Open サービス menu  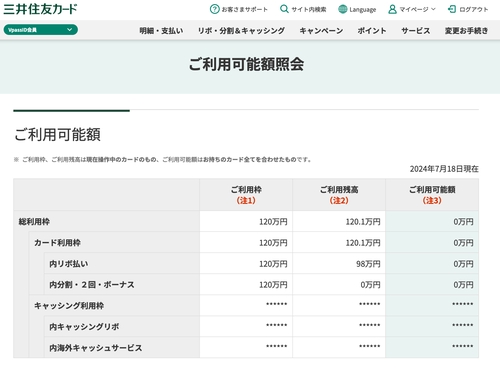[416, 31]
